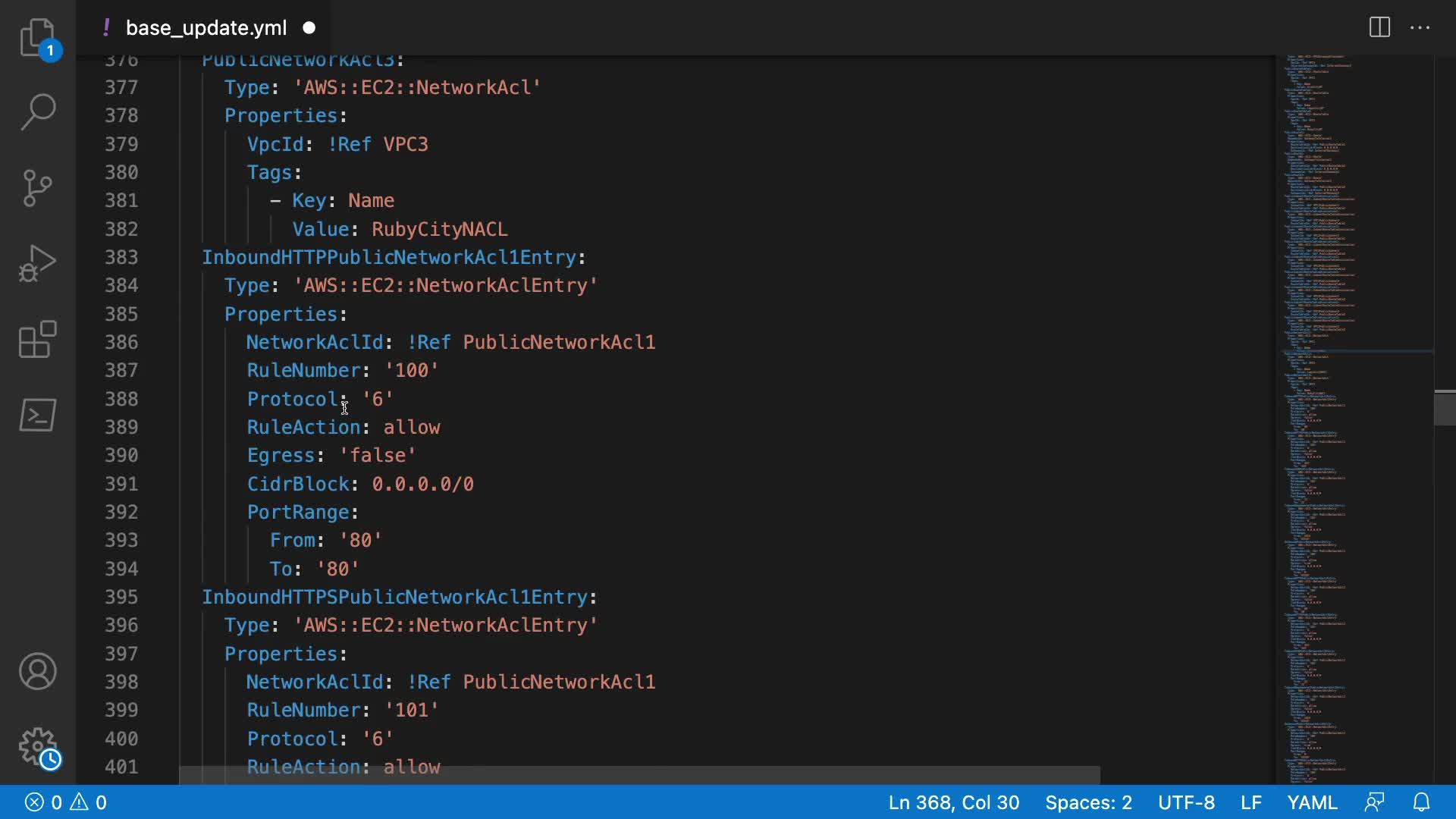Click the unsaved dot on base_update.yml tab
1456x819 pixels.
click(309, 28)
